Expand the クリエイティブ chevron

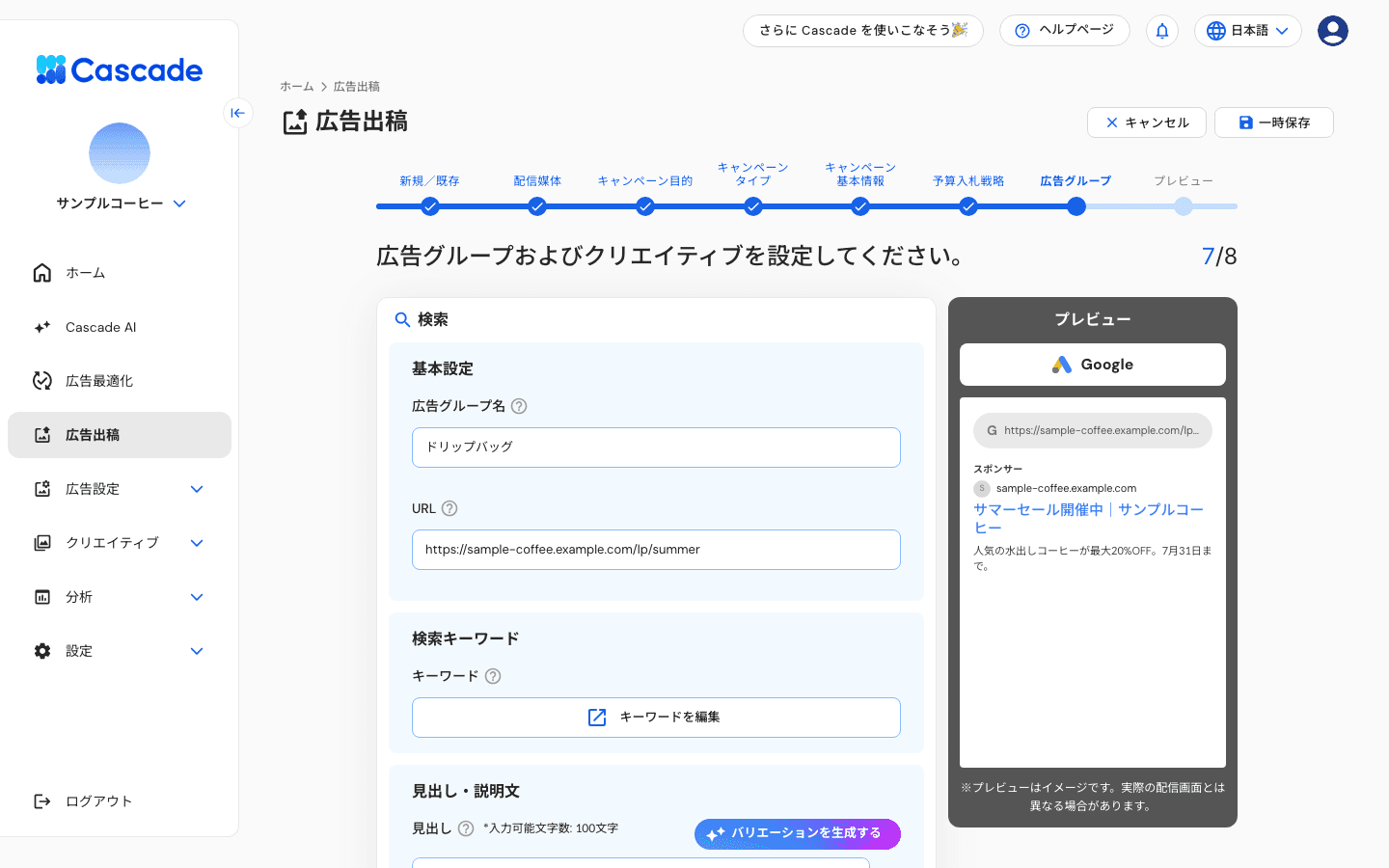click(x=197, y=543)
